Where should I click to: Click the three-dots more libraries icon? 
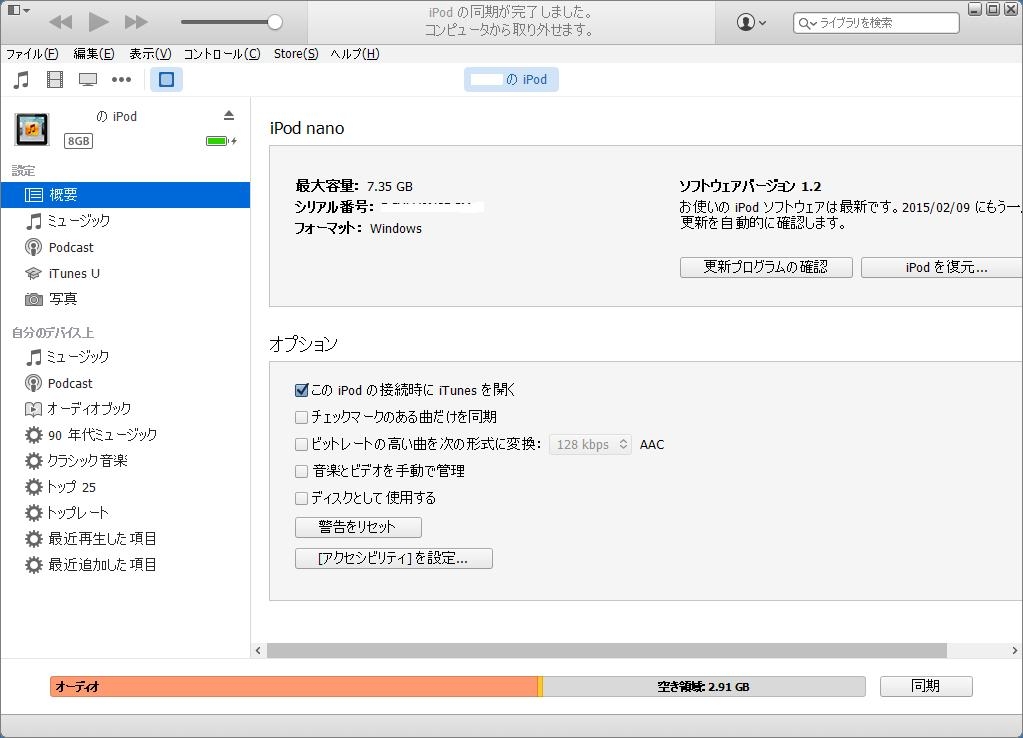click(121, 80)
